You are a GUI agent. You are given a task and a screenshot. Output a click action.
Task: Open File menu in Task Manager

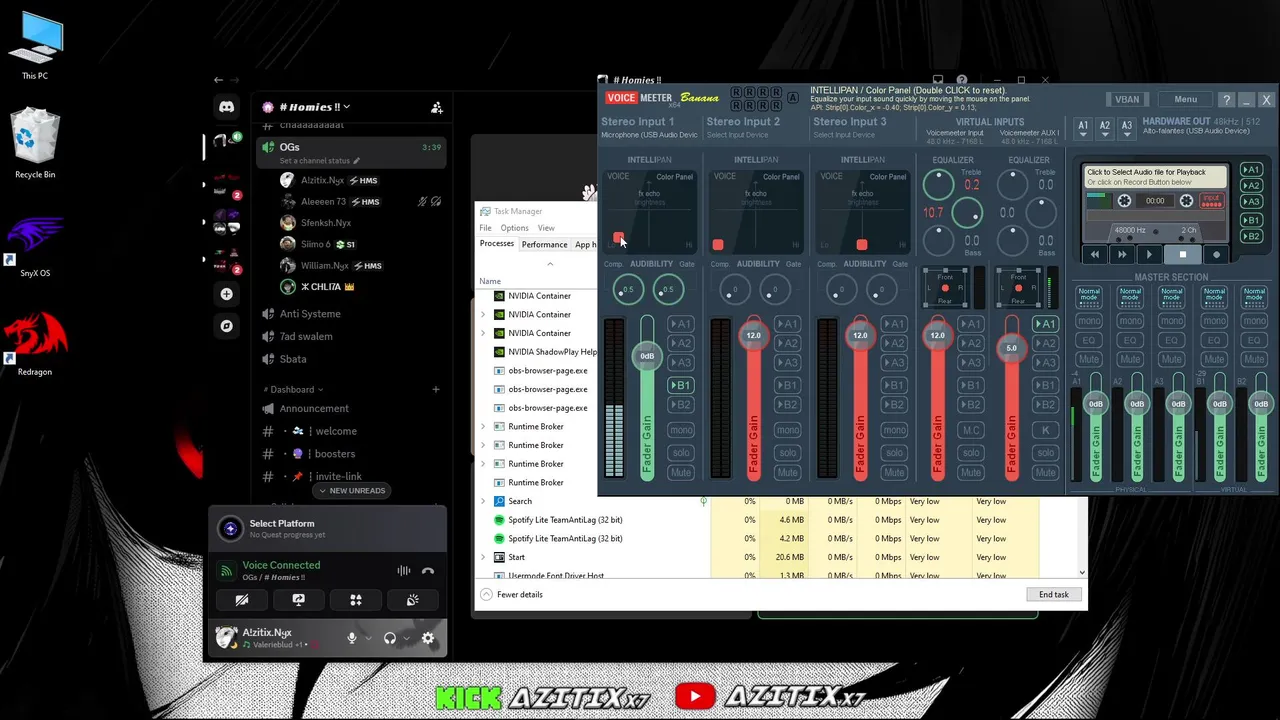pyautogui.click(x=485, y=228)
